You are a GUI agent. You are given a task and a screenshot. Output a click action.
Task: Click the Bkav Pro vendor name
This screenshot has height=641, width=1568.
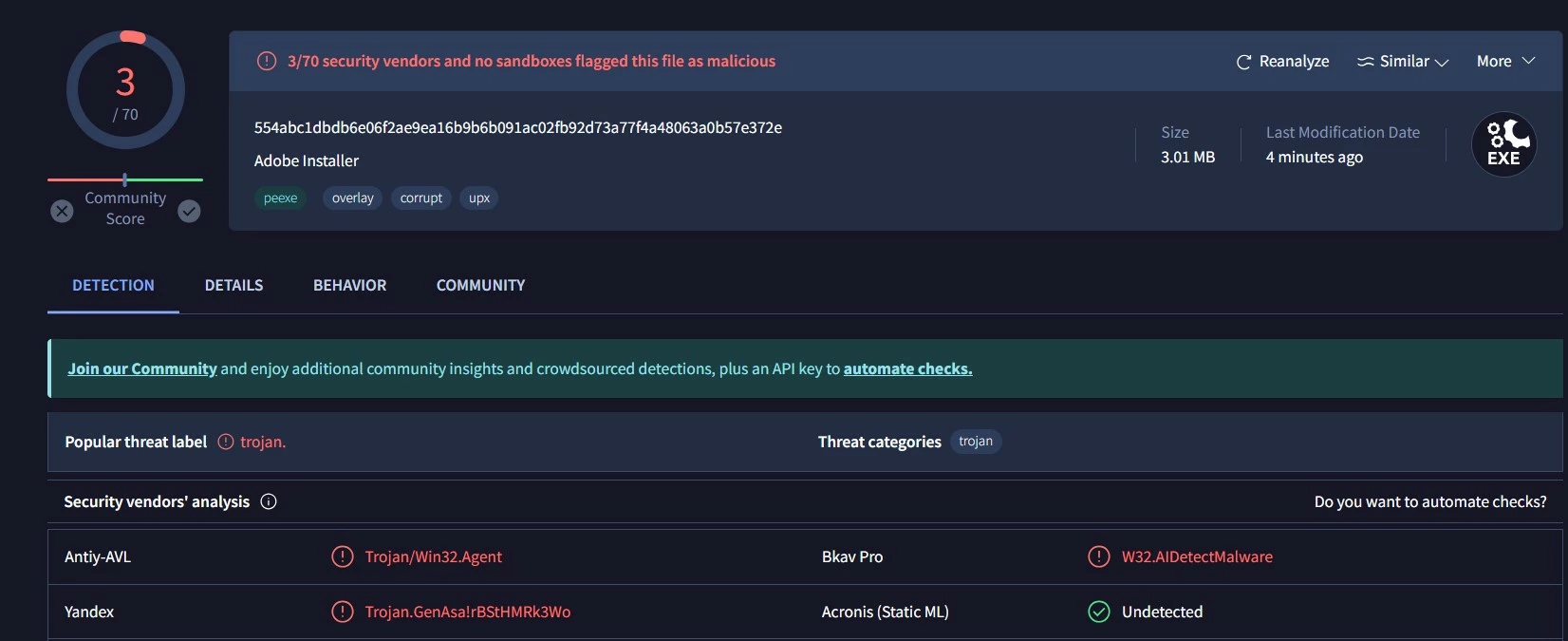tap(852, 556)
